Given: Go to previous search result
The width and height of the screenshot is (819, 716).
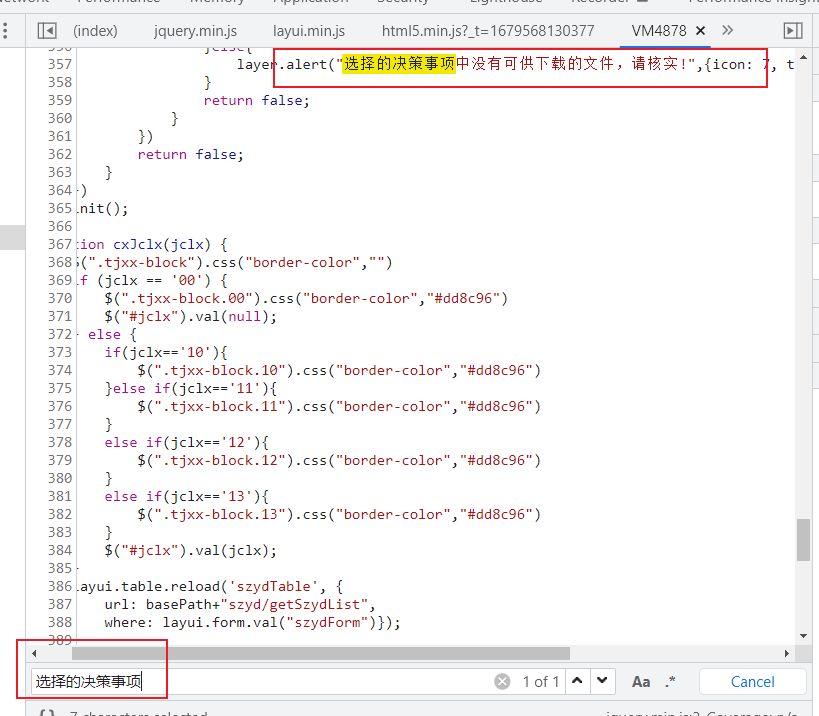Looking at the screenshot, I should (577, 682).
